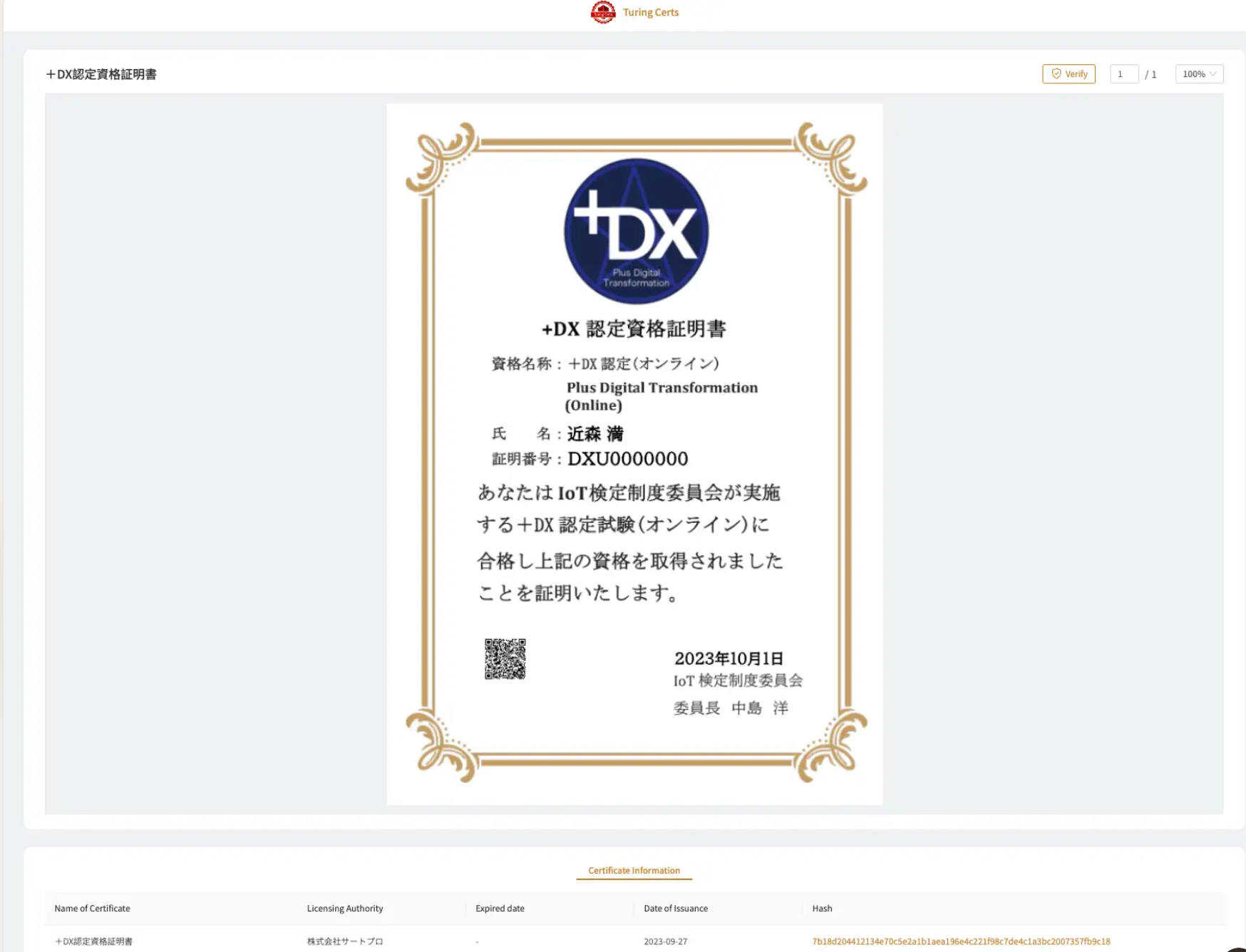Click the Verify button
Screen dimensions: 1246x952
(x=1069, y=74)
